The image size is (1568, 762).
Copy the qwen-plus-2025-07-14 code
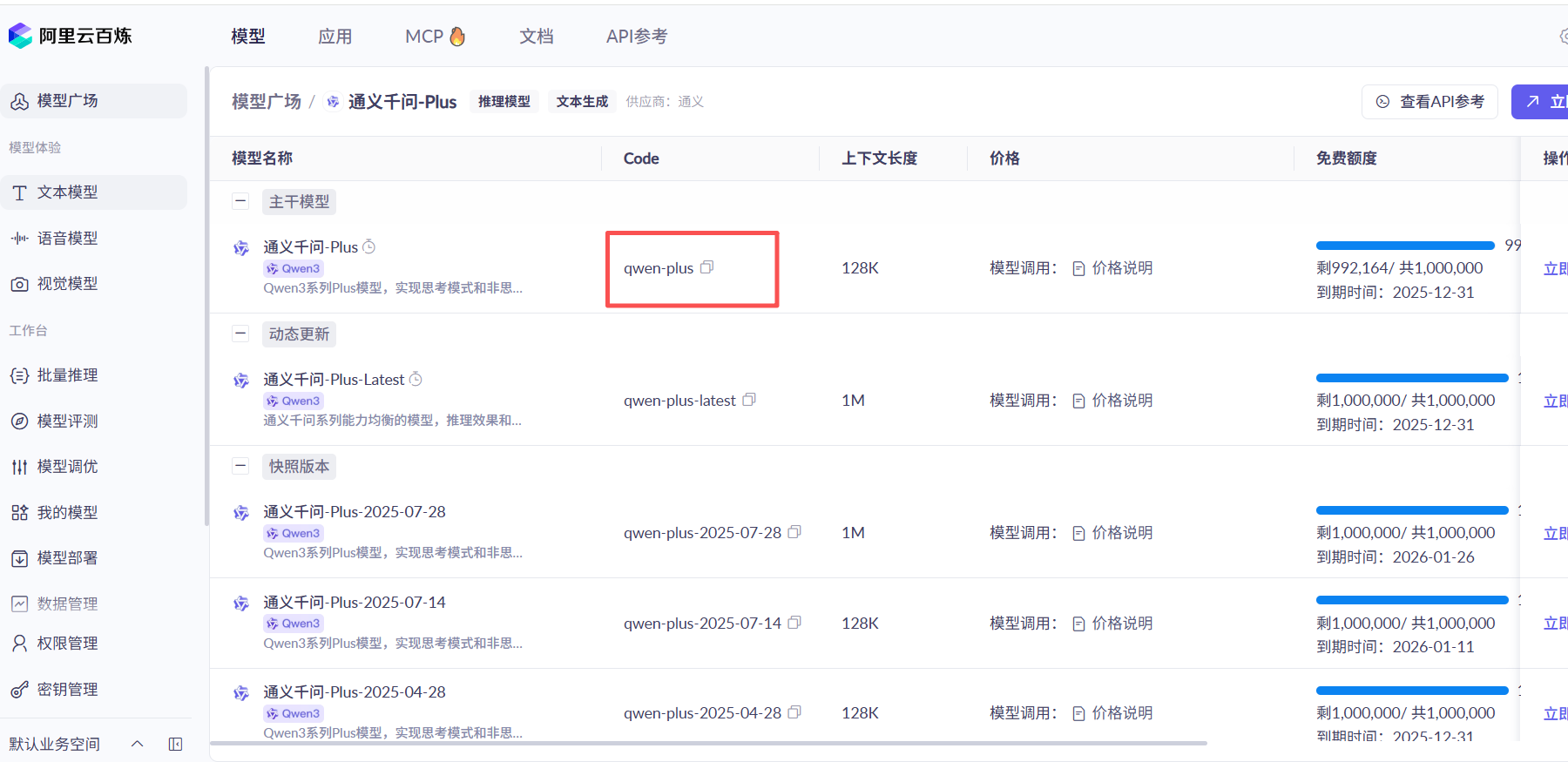tap(794, 623)
